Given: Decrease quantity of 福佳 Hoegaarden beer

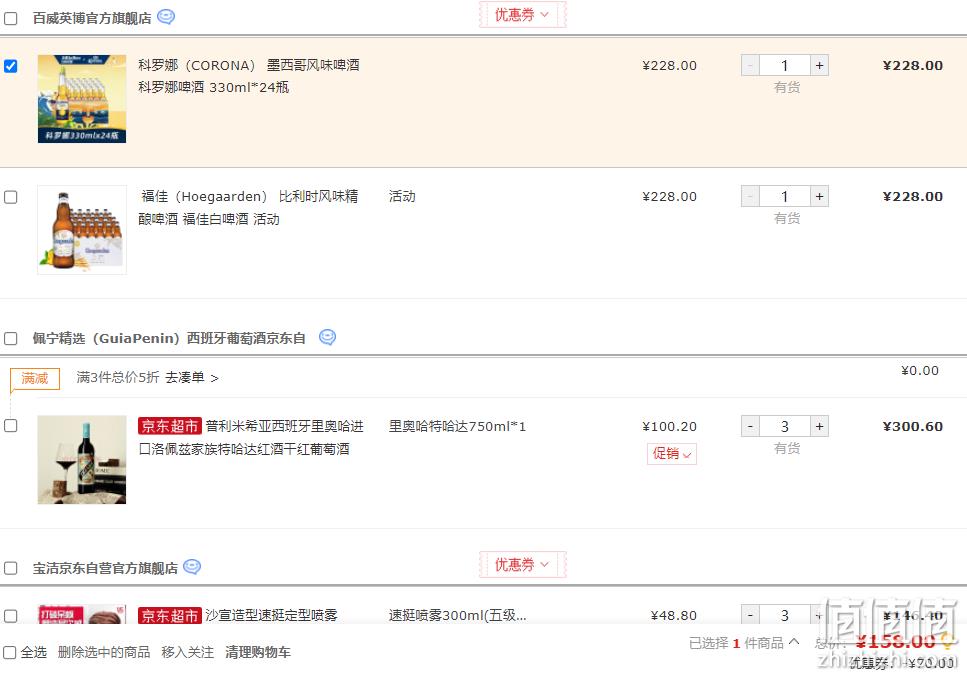Looking at the screenshot, I should click(750, 197).
